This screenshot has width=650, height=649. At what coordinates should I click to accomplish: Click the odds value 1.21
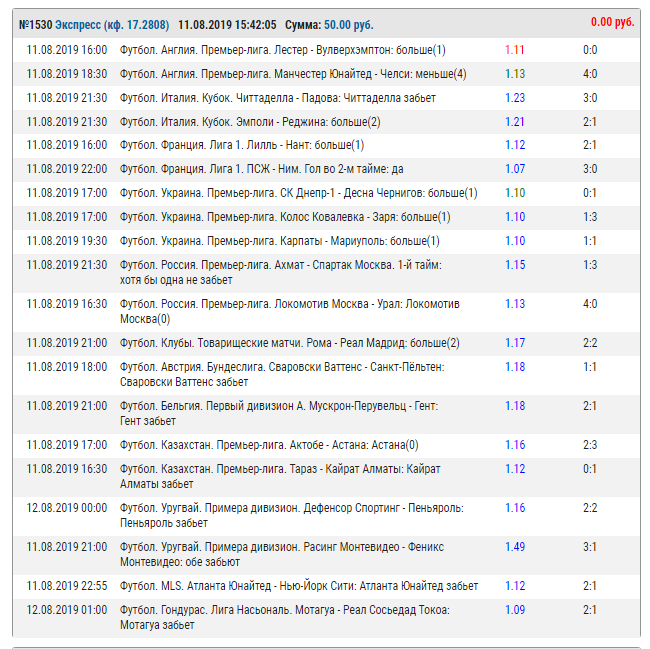tap(514, 122)
